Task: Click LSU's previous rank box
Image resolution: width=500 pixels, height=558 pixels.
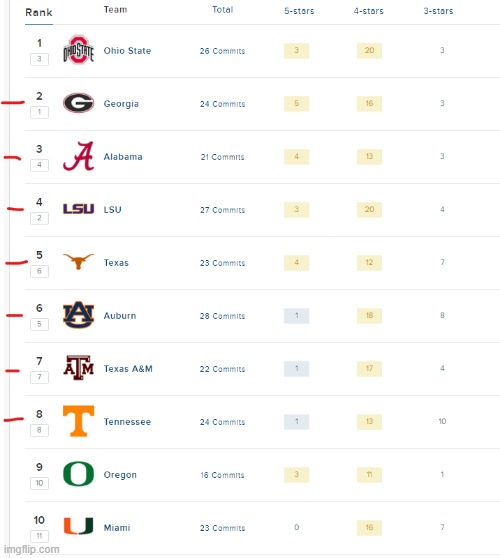Action: pyautogui.click(x=39, y=218)
